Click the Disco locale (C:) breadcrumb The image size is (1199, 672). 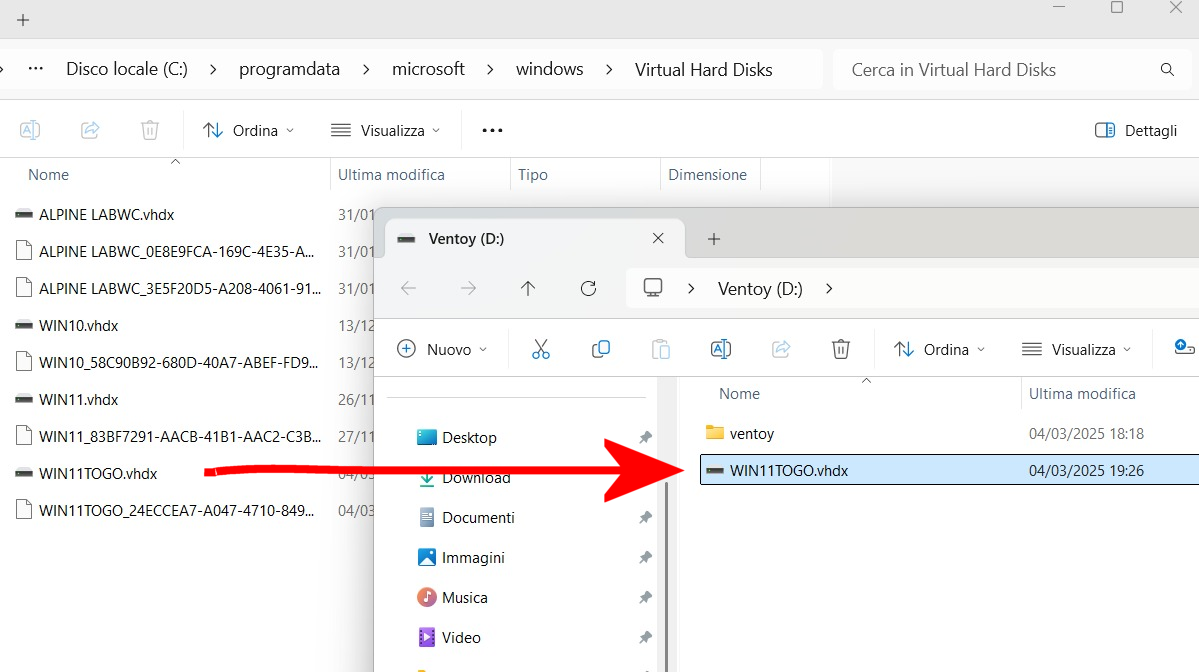(127, 69)
